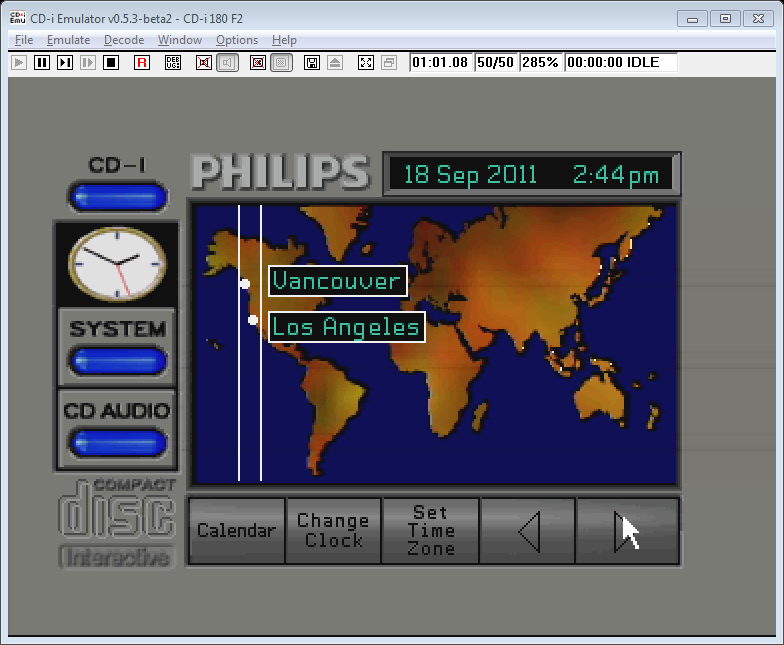The height and width of the screenshot is (645, 784).
Task: Click the grayed slow-step toolbar icon
Action: coord(88,62)
